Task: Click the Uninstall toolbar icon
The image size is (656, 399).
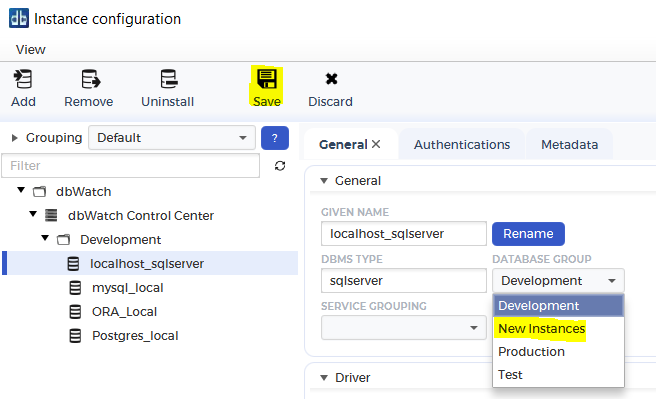Action: pyautogui.click(x=169, y=79)
